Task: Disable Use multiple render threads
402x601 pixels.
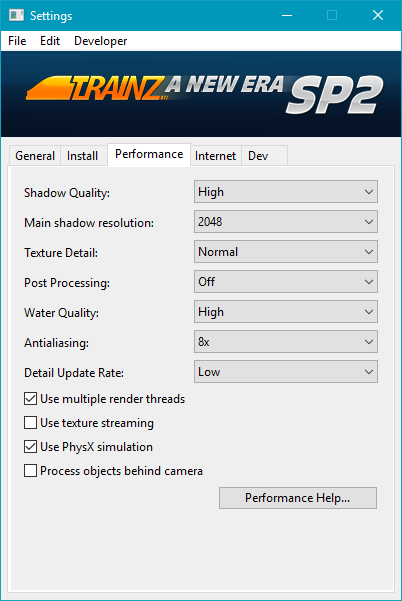Action: 30,399
